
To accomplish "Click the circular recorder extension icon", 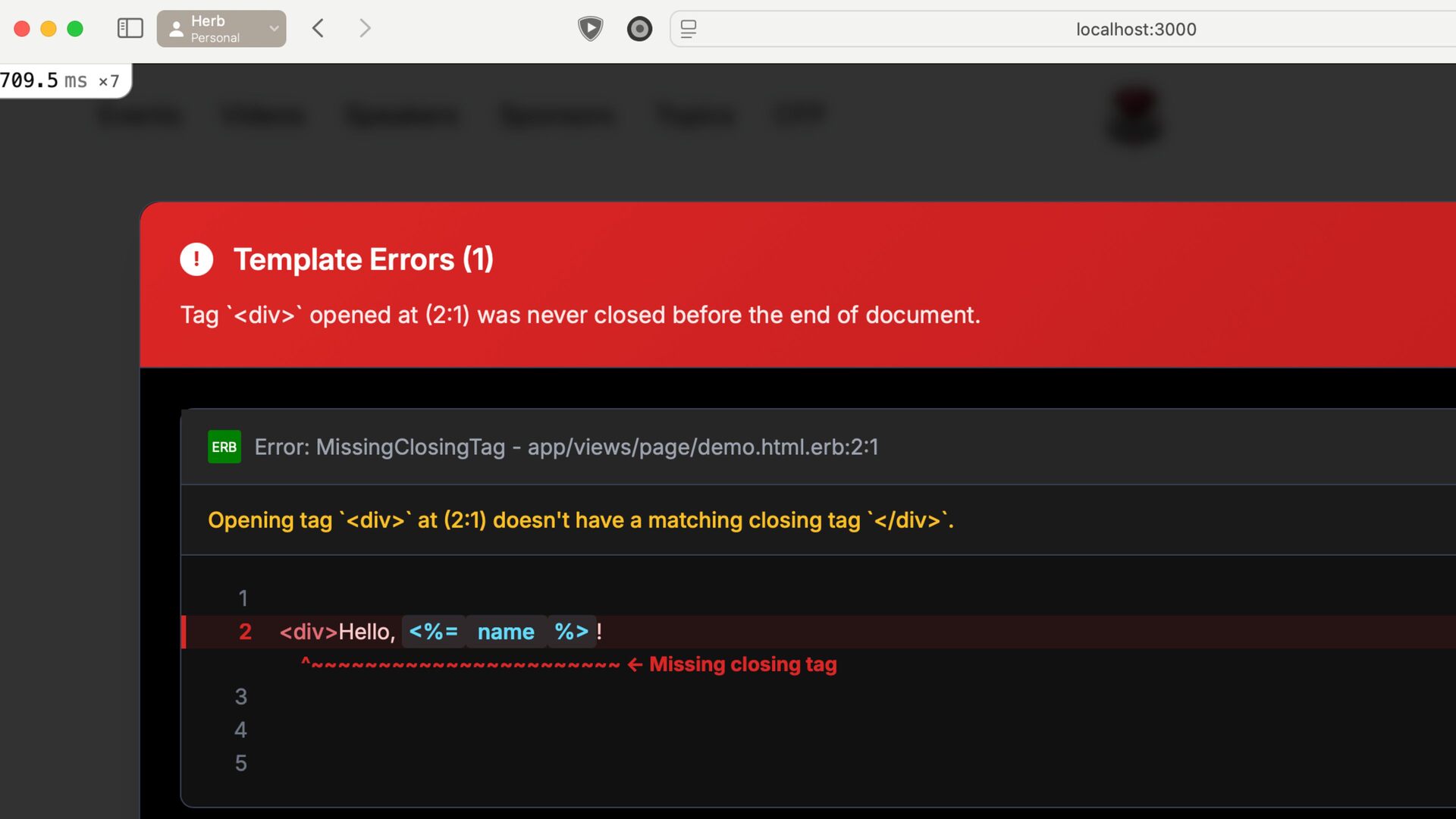I will (x=639, y=29).
